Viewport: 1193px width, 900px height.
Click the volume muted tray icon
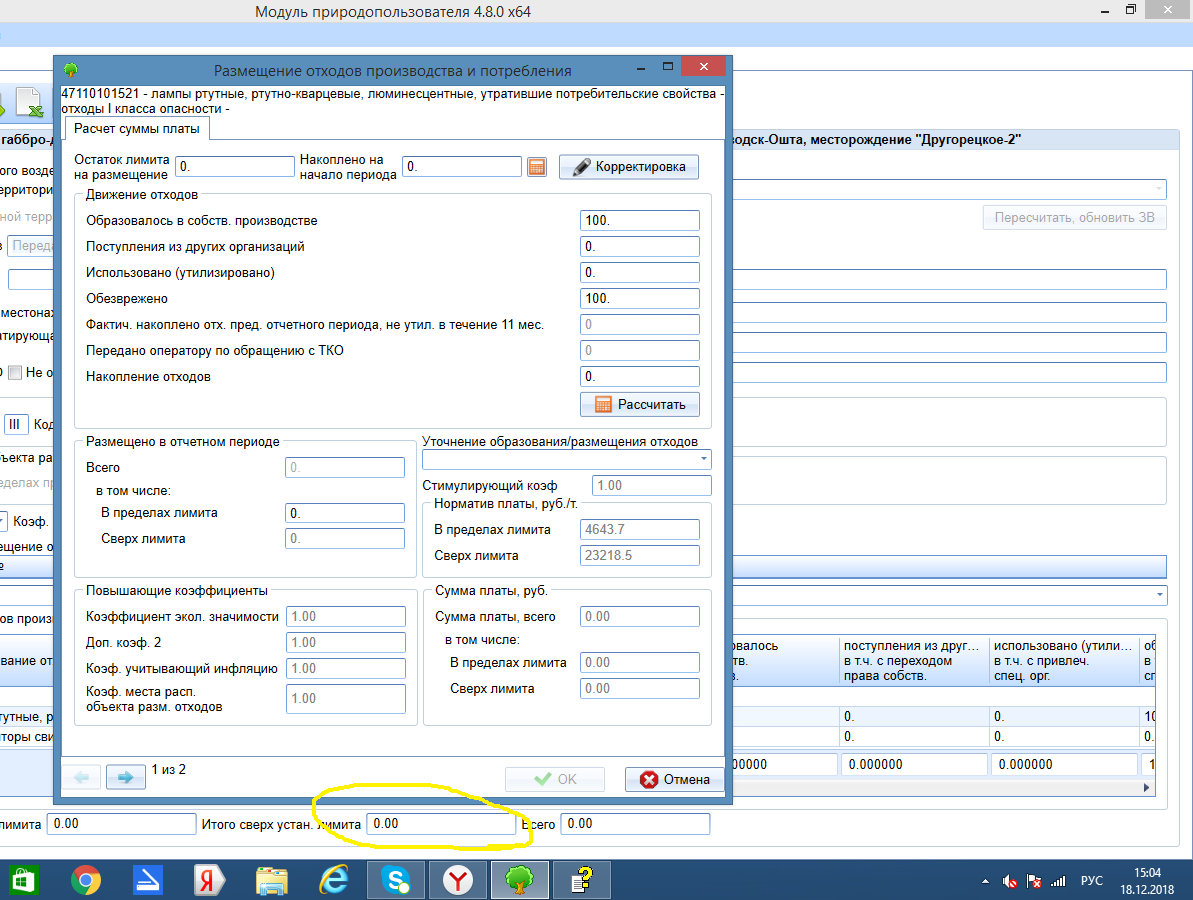coord(1010,881)
